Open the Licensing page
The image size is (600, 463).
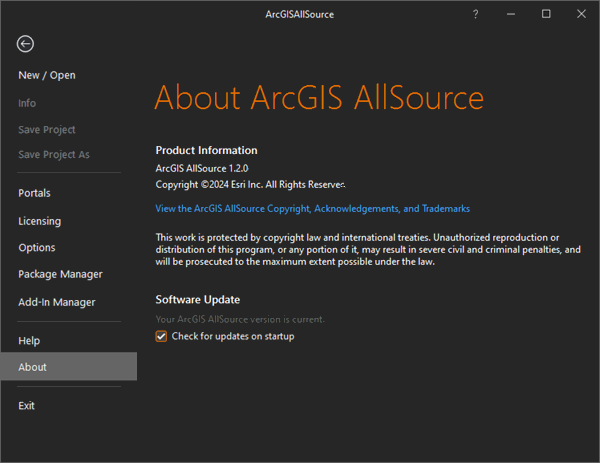39,221
